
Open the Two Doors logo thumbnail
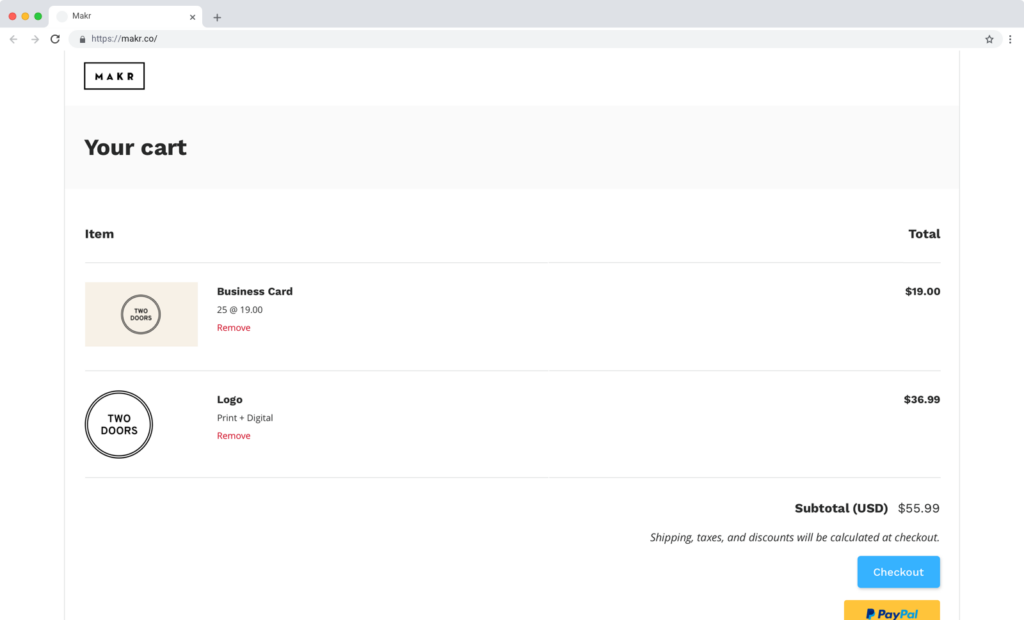[x=119, y=424]
